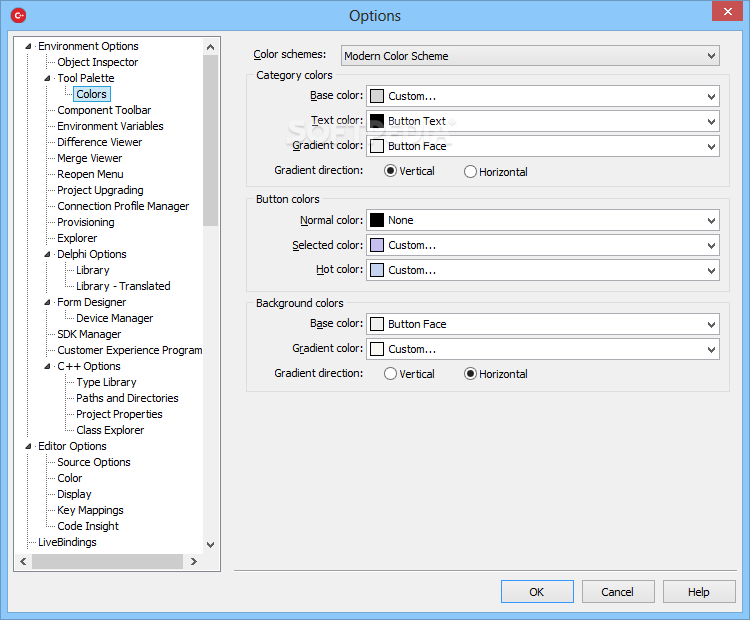Collapse the Environment Options tree node

pyautogui.click(x=28, y=46)
